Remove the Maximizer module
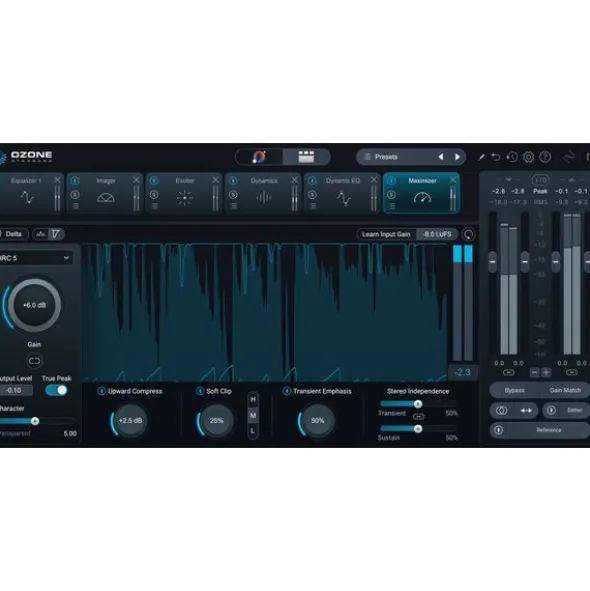Screen dimensions: 590x591 (x=453, y=180)
